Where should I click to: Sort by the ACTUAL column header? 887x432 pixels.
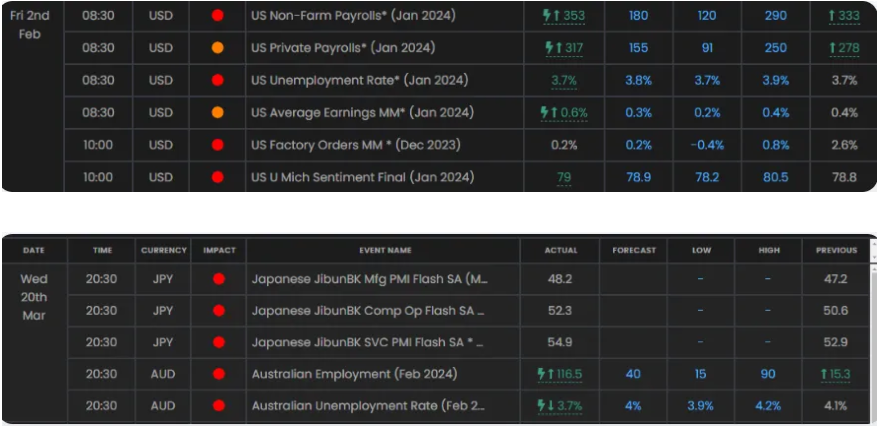click(x=561, y=250)
